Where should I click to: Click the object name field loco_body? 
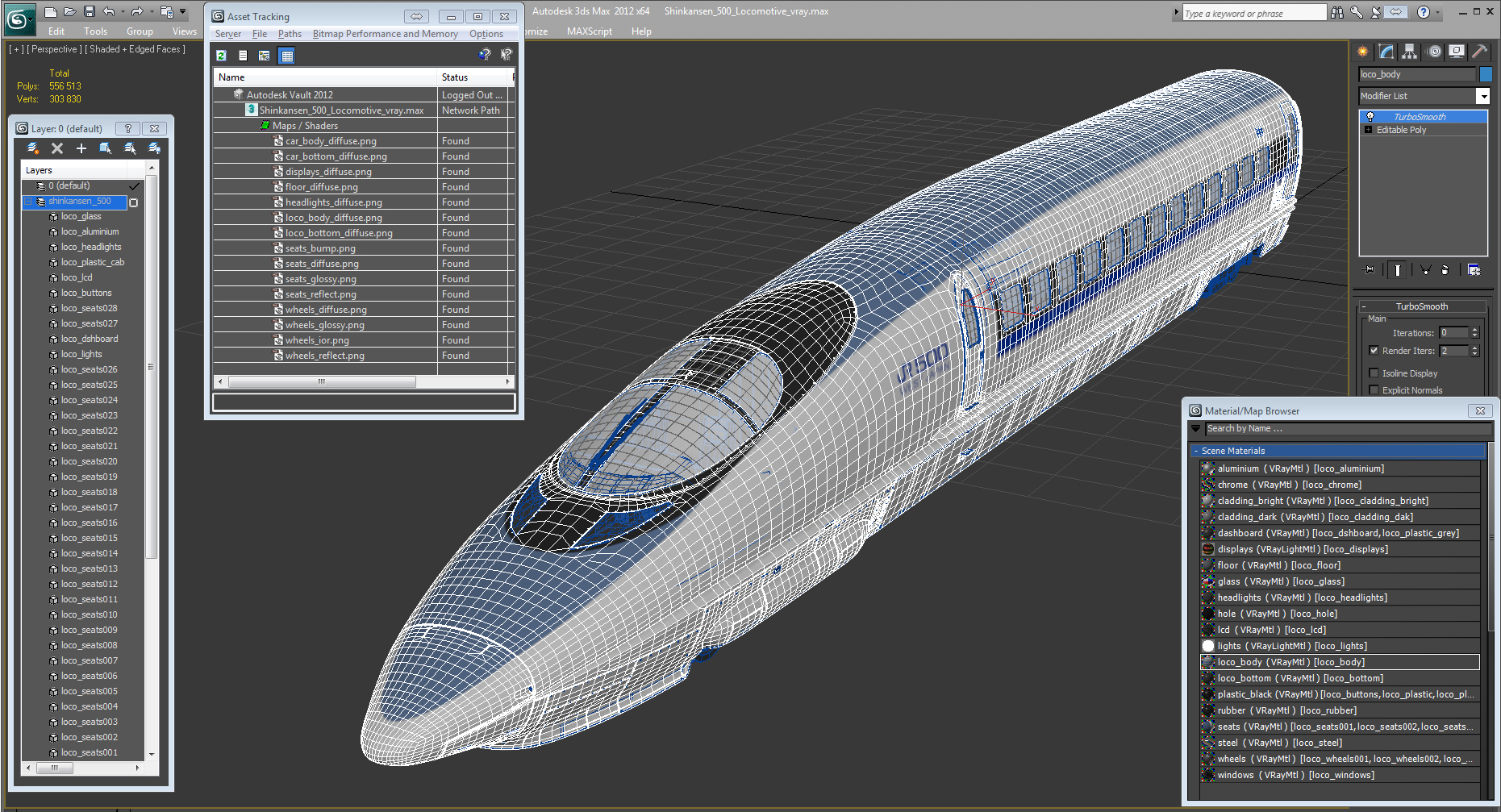(x=1417, y=74)
